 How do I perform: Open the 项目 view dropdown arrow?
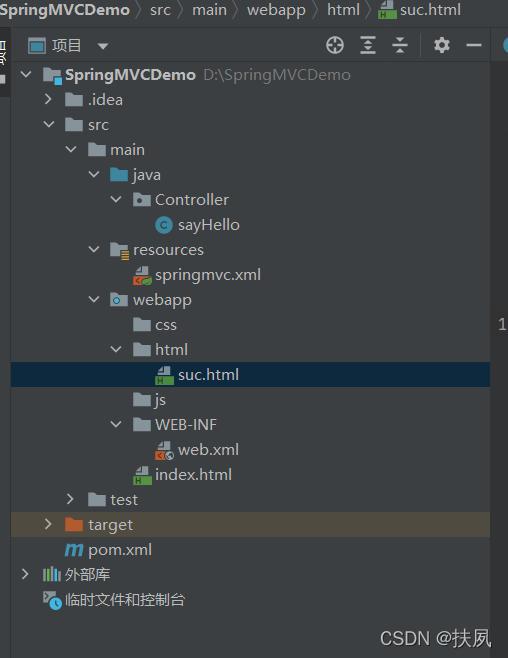pyautogui.click(x=103, y=46)
